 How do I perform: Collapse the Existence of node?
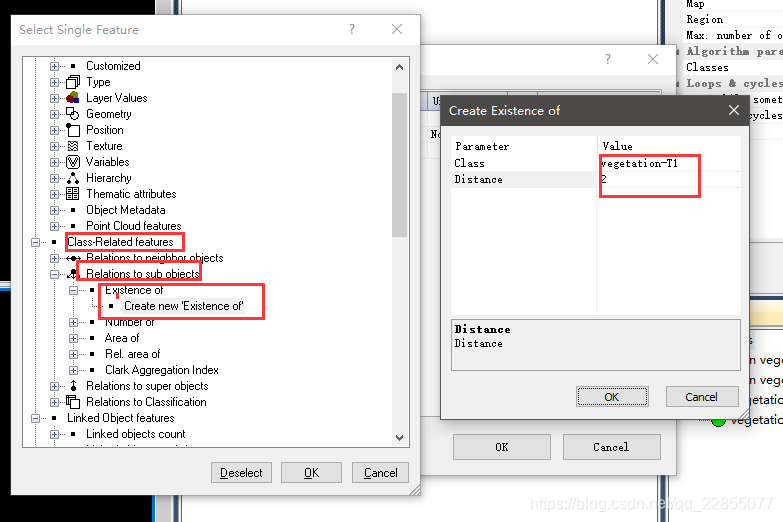(x=73, y=290)
